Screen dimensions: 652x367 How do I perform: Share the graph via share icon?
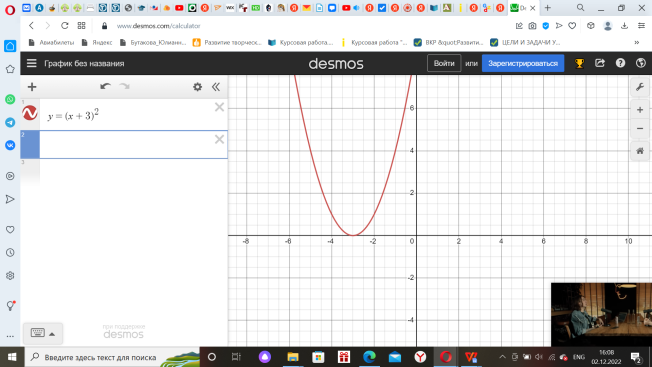point(600,63)
